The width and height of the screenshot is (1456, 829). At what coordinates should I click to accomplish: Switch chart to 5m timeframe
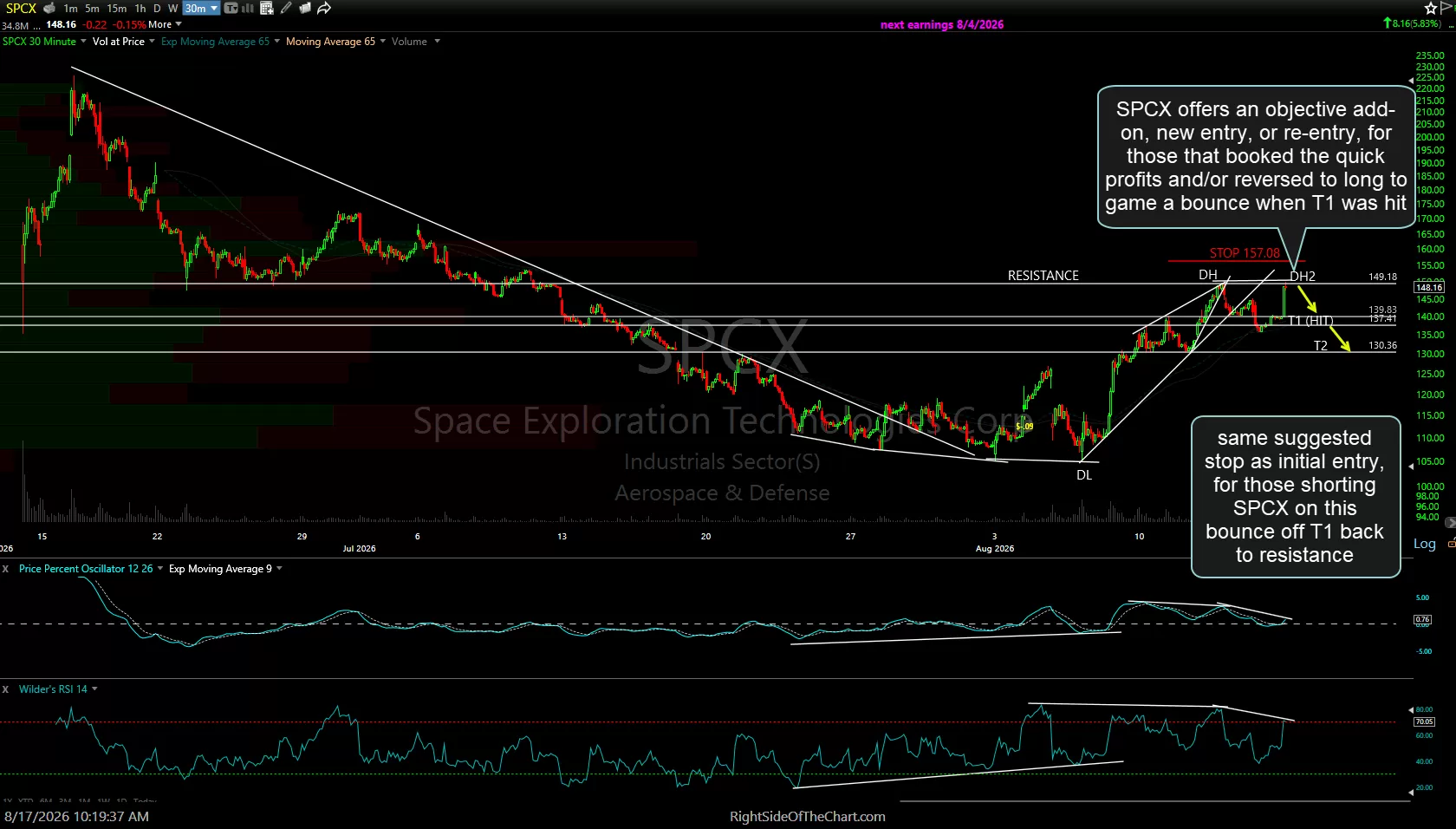93,9
